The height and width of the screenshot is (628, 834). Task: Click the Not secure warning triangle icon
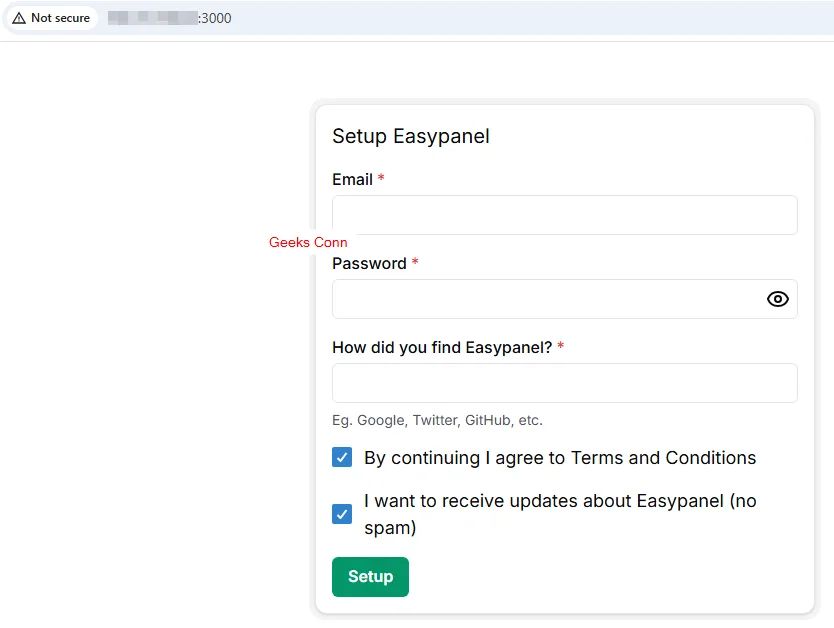point(18,17)
